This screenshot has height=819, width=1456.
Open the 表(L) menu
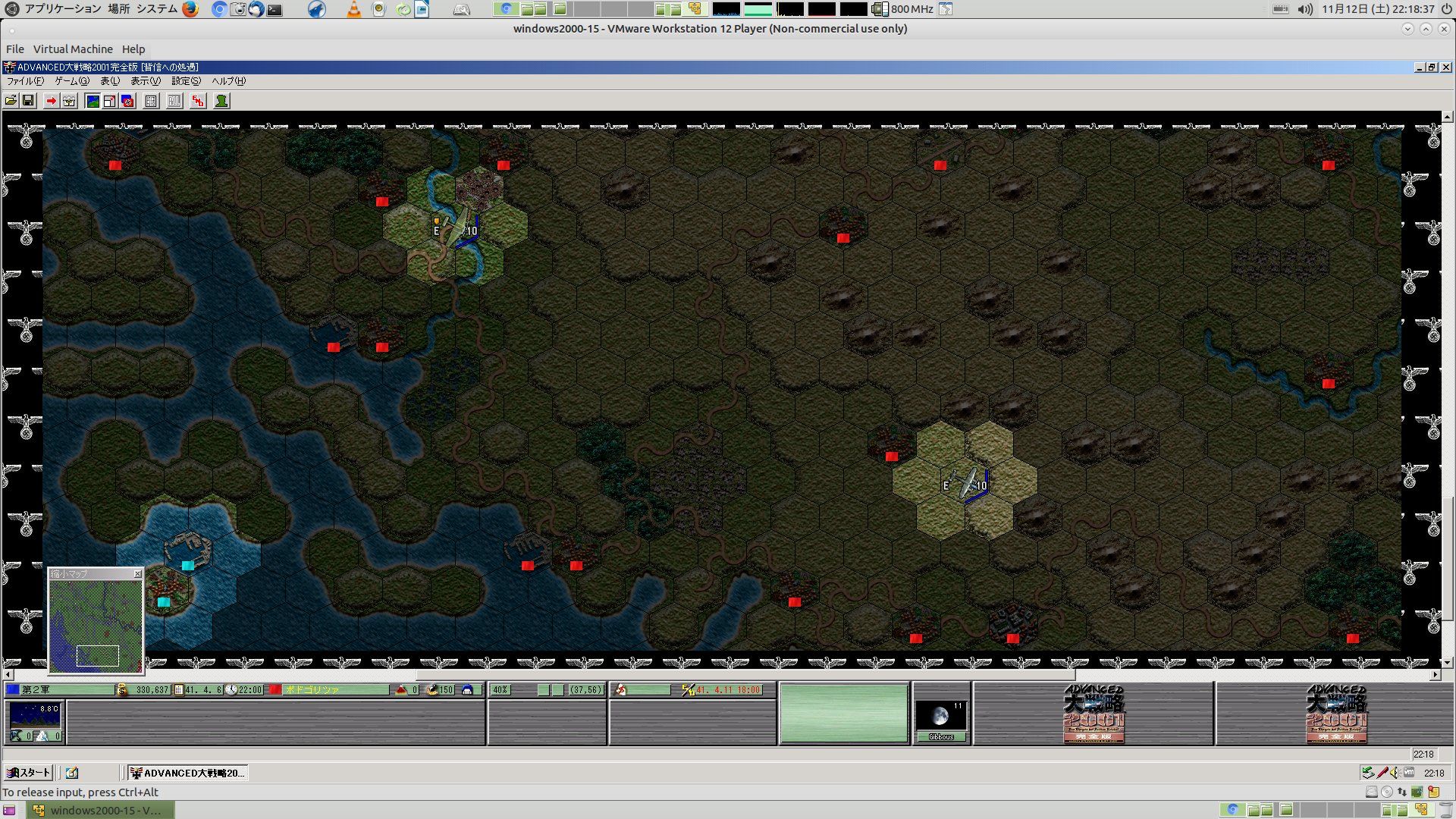(110, 81)
